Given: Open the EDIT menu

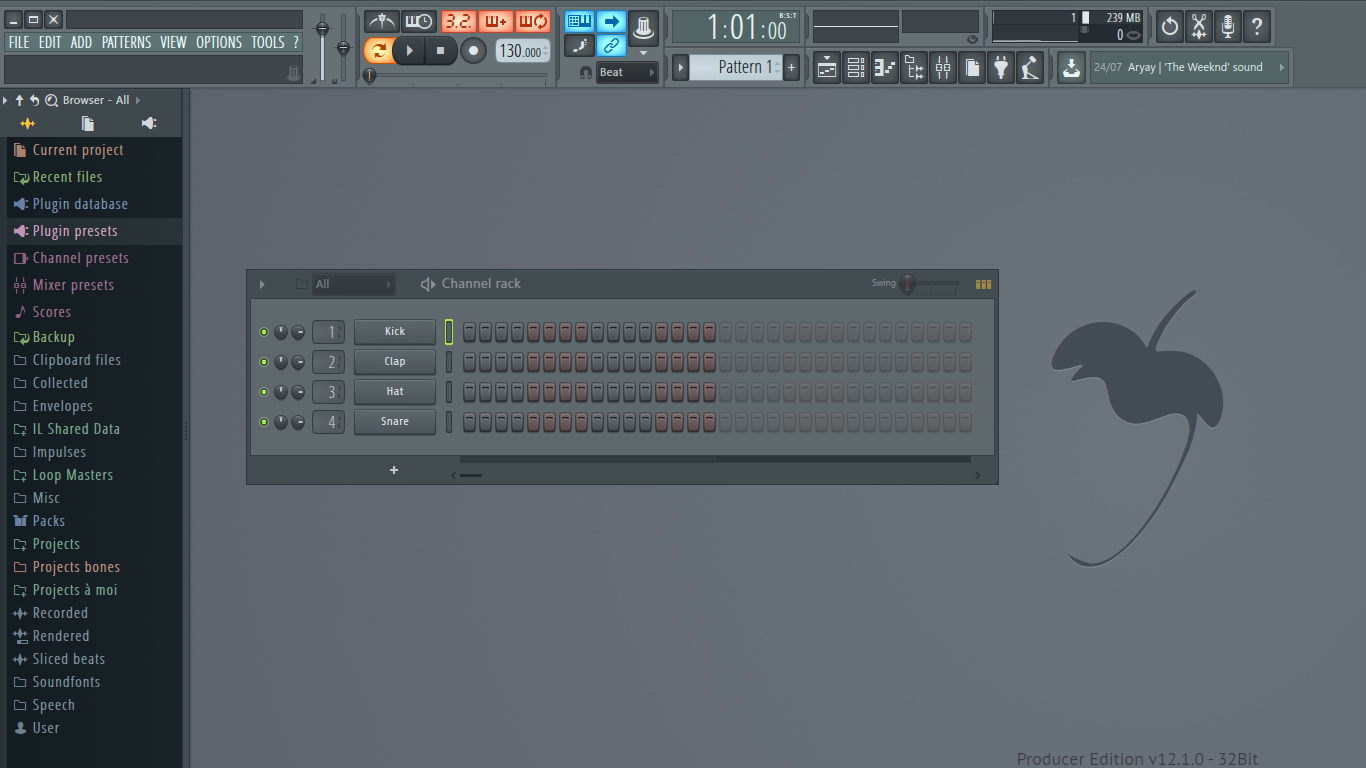Looking at the screenshot, I should pos(50,42).
